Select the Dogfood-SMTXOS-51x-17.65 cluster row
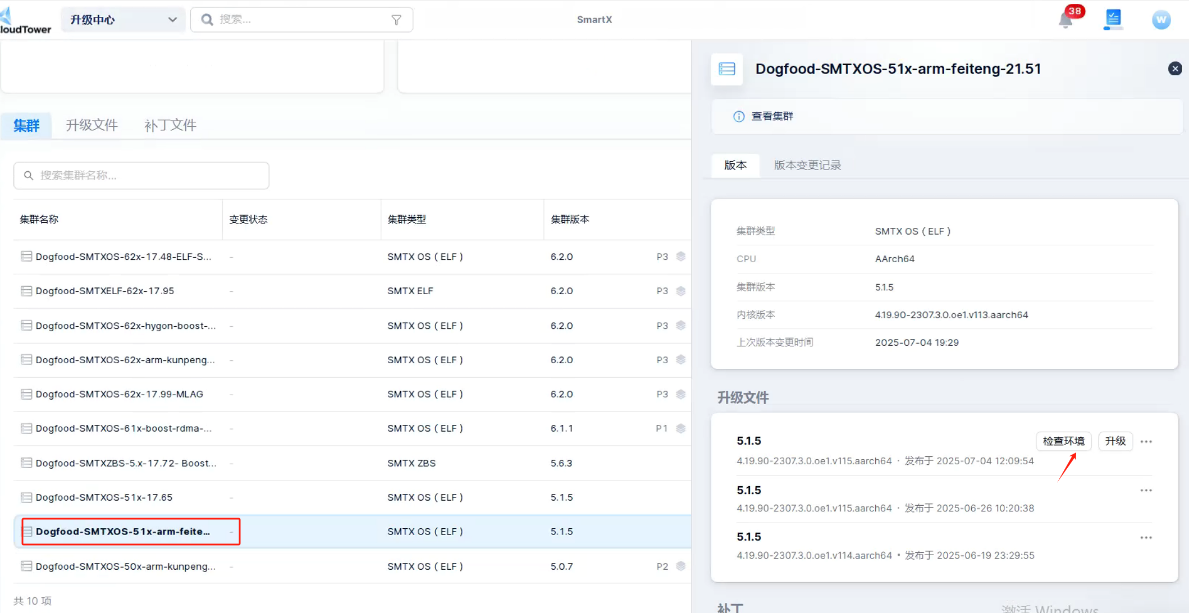Screen dimensions: 1189x613 (x=300, y=497)
